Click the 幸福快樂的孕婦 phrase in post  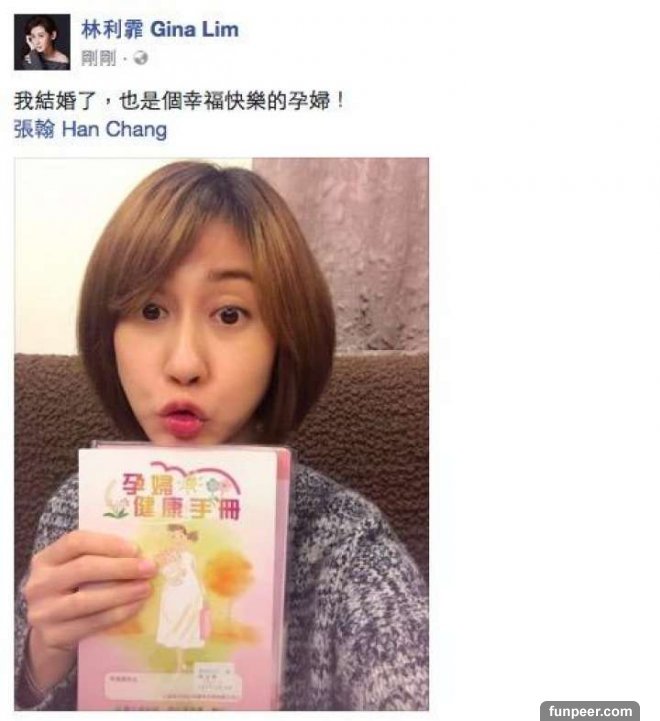tap(256, 101)
